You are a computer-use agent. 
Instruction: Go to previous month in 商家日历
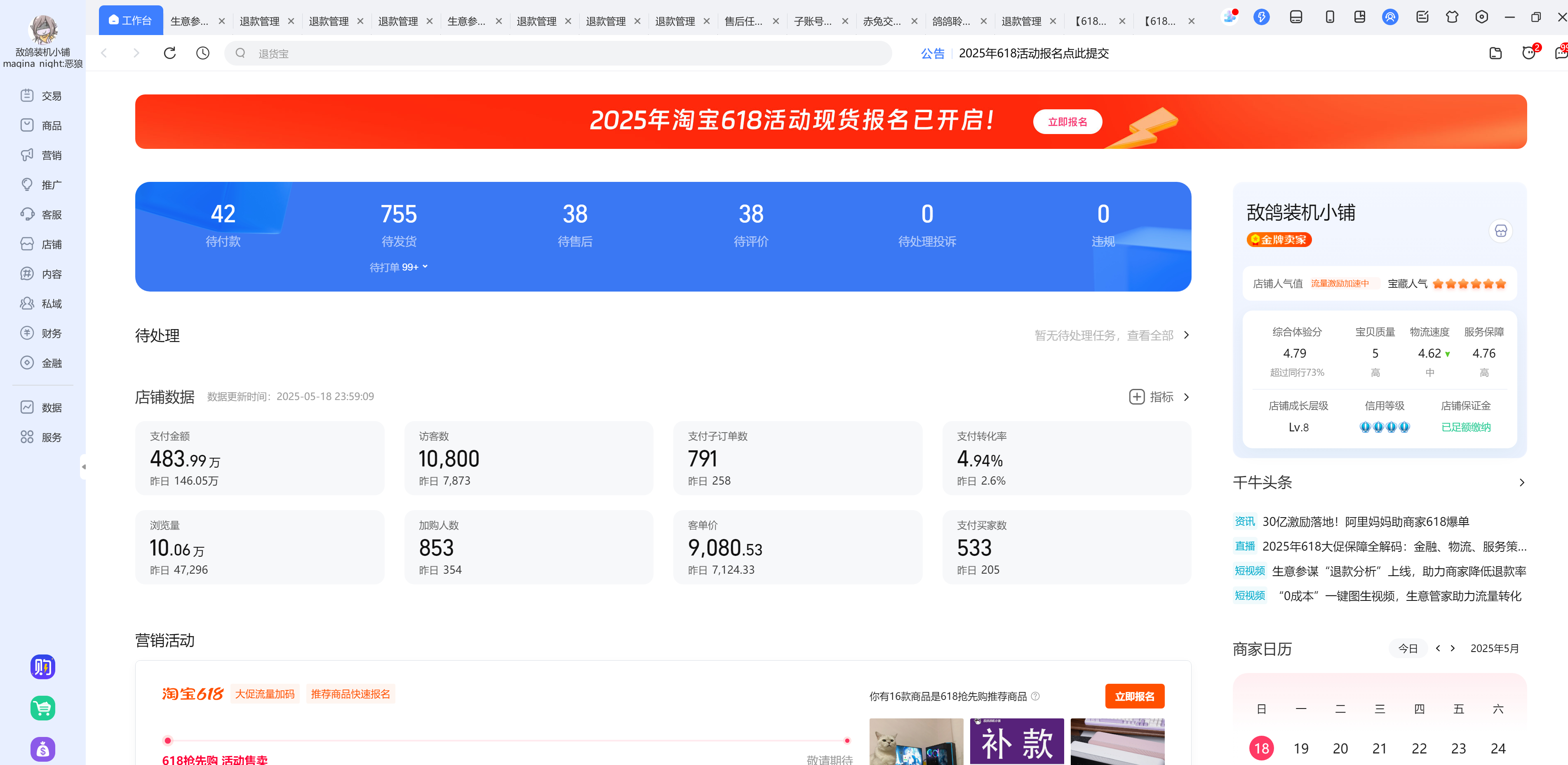pos(1438,649)
